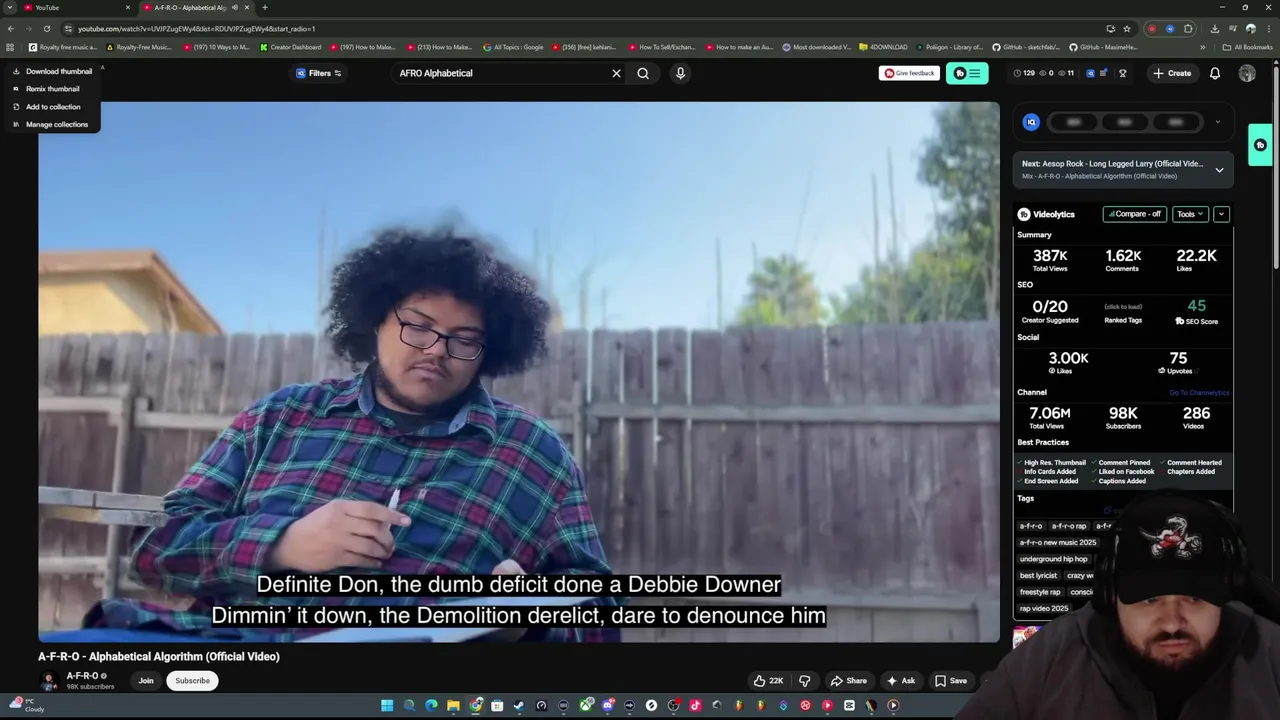Open Go To Channelytics link
1280x720 pixels.
1199,393
